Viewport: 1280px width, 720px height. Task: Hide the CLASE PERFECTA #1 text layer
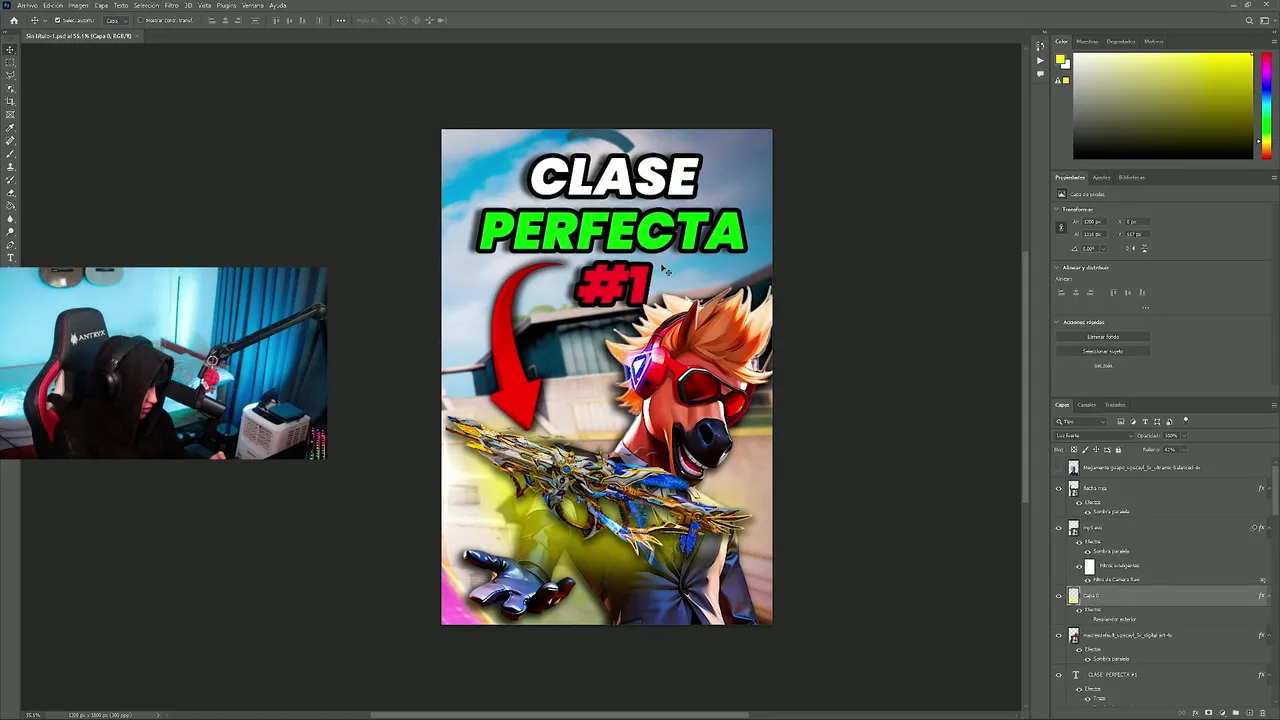[x=1058, y=675]
